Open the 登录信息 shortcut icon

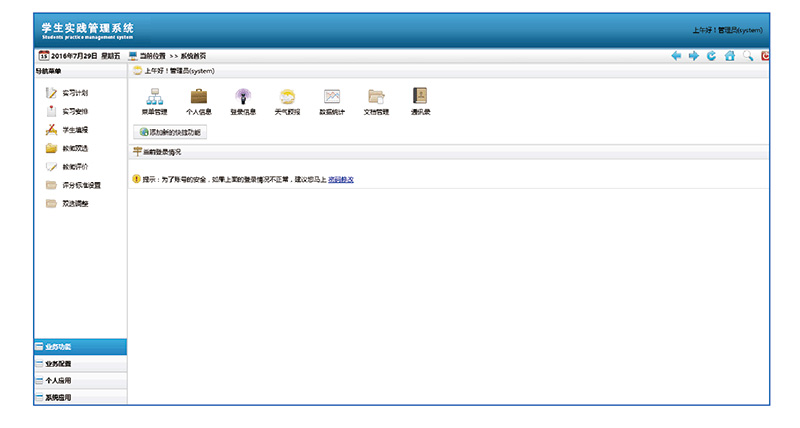pyautogui.click(x=243, y=97)
